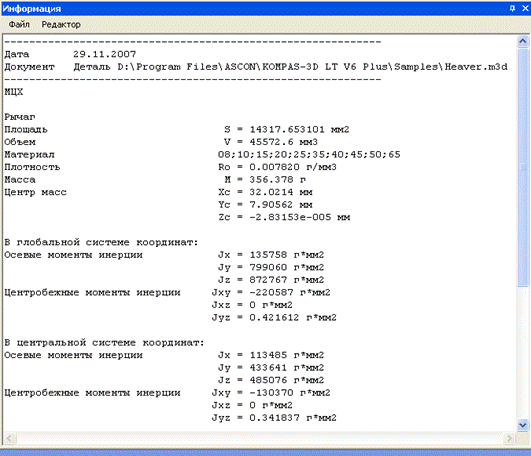Click the Jy value 433641 г*мм2
The image size is (531, 456).
pos(287,367)
